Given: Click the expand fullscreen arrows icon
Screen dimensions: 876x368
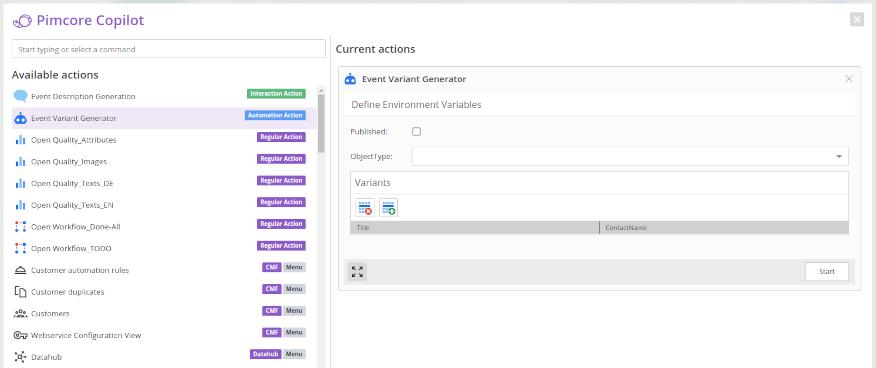Looking at the screenshot, I should 358,272.
